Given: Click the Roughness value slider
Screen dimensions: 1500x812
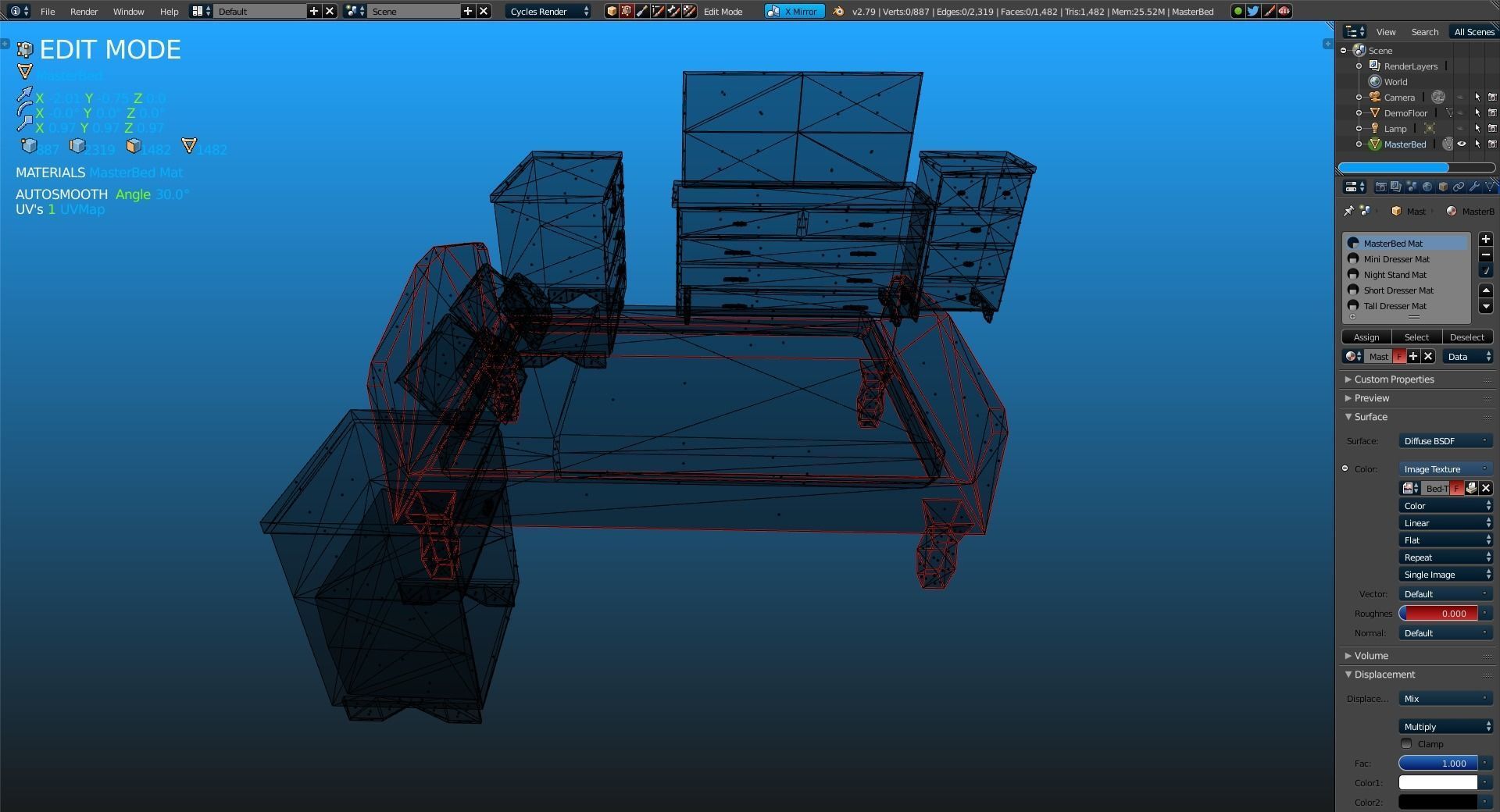Looking at the screenshot, I should pyautogui.click(x=1438, y=614).
